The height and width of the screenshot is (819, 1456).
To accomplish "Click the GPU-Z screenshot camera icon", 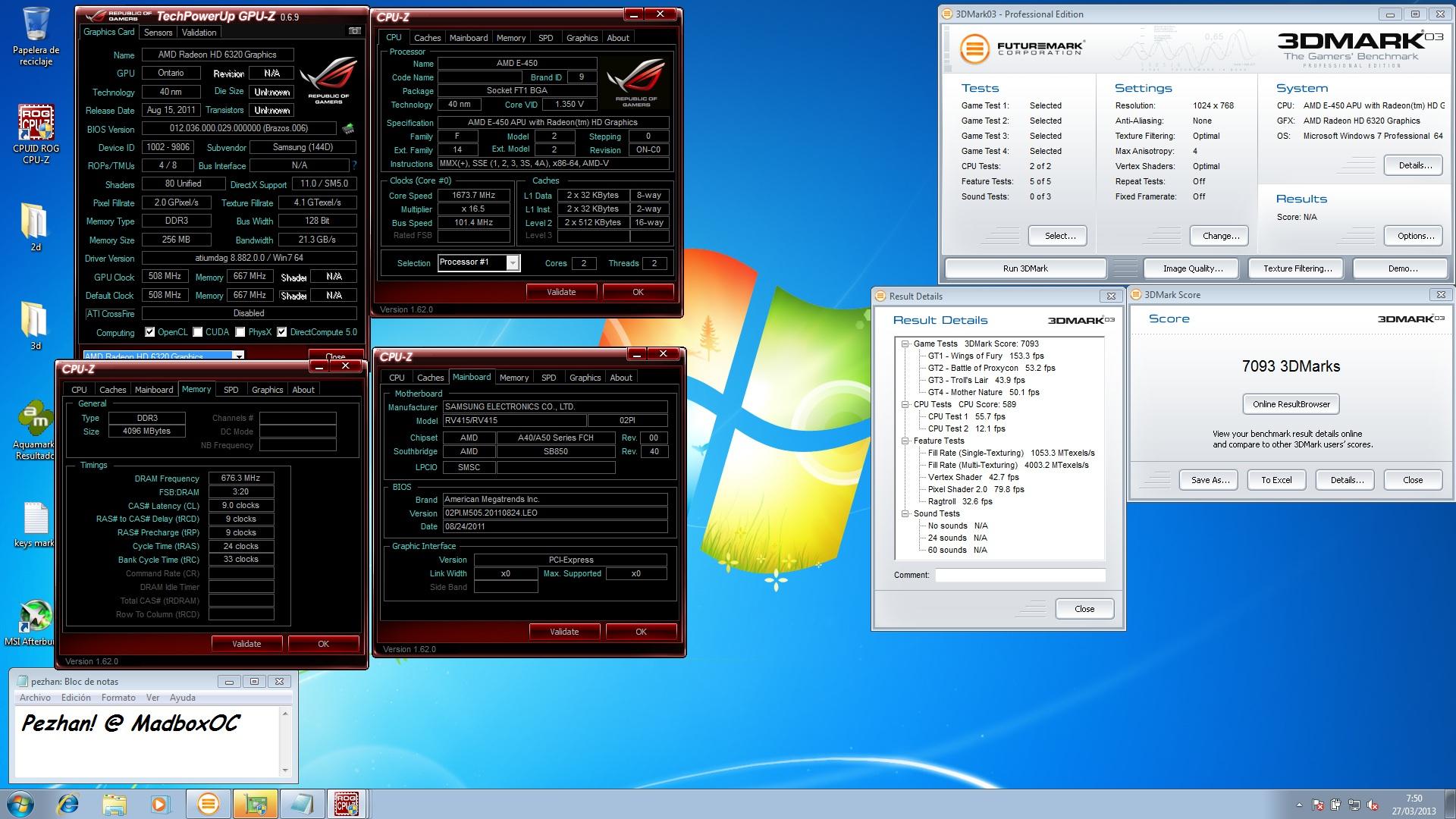I will tap(354, 31).
